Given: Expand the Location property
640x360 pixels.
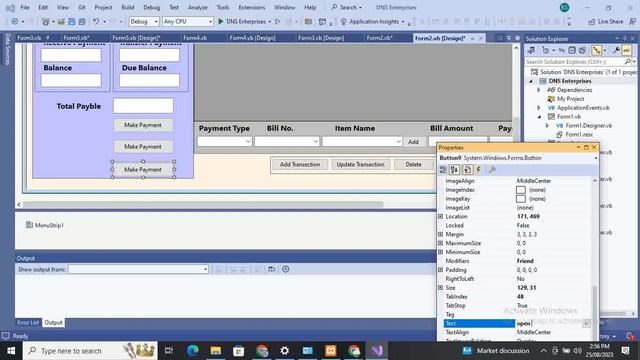Looking at the screenshot, I should [440, 216].
